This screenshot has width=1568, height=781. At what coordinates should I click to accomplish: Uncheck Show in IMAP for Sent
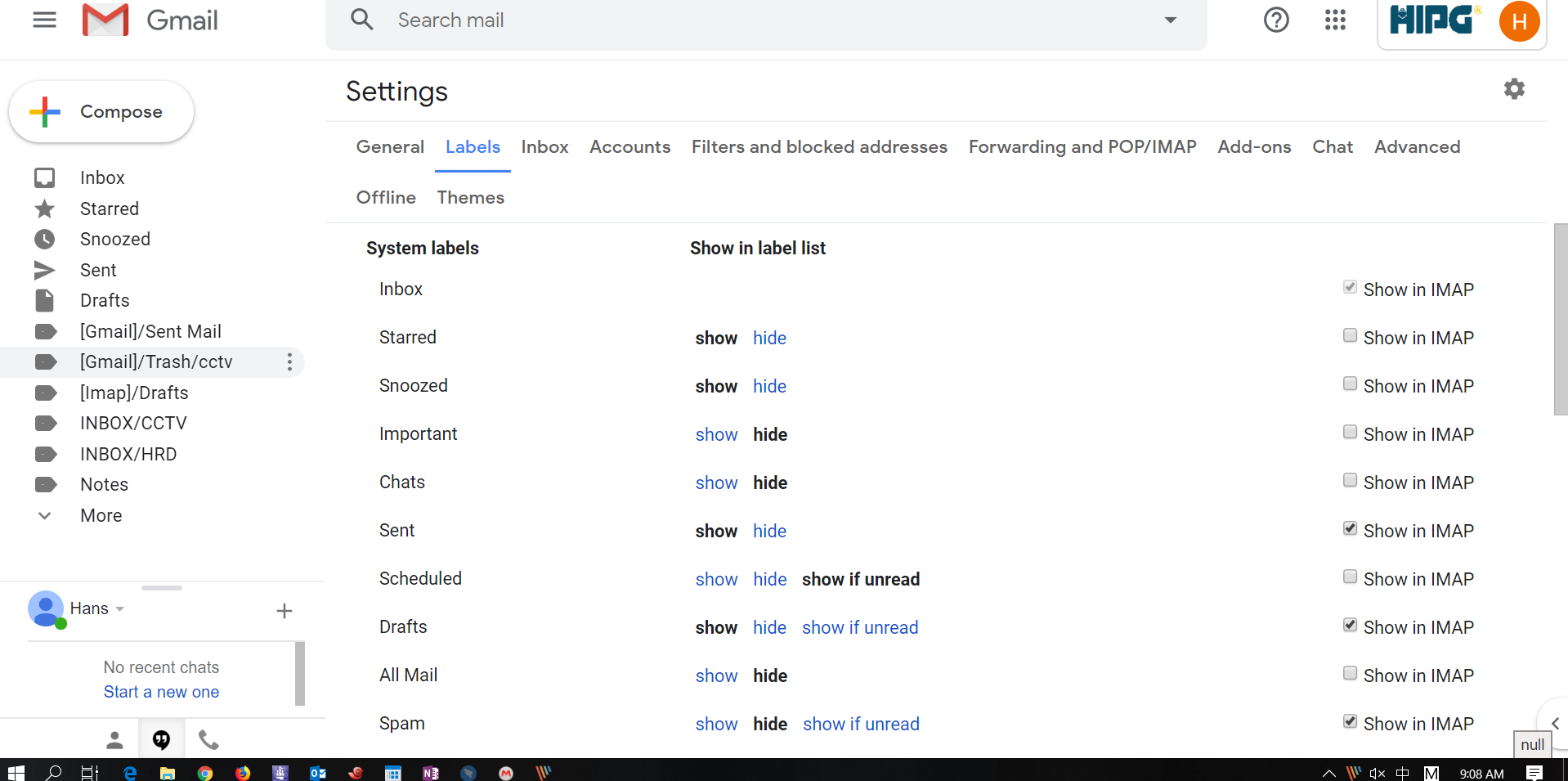click(x=1350, y=529)
